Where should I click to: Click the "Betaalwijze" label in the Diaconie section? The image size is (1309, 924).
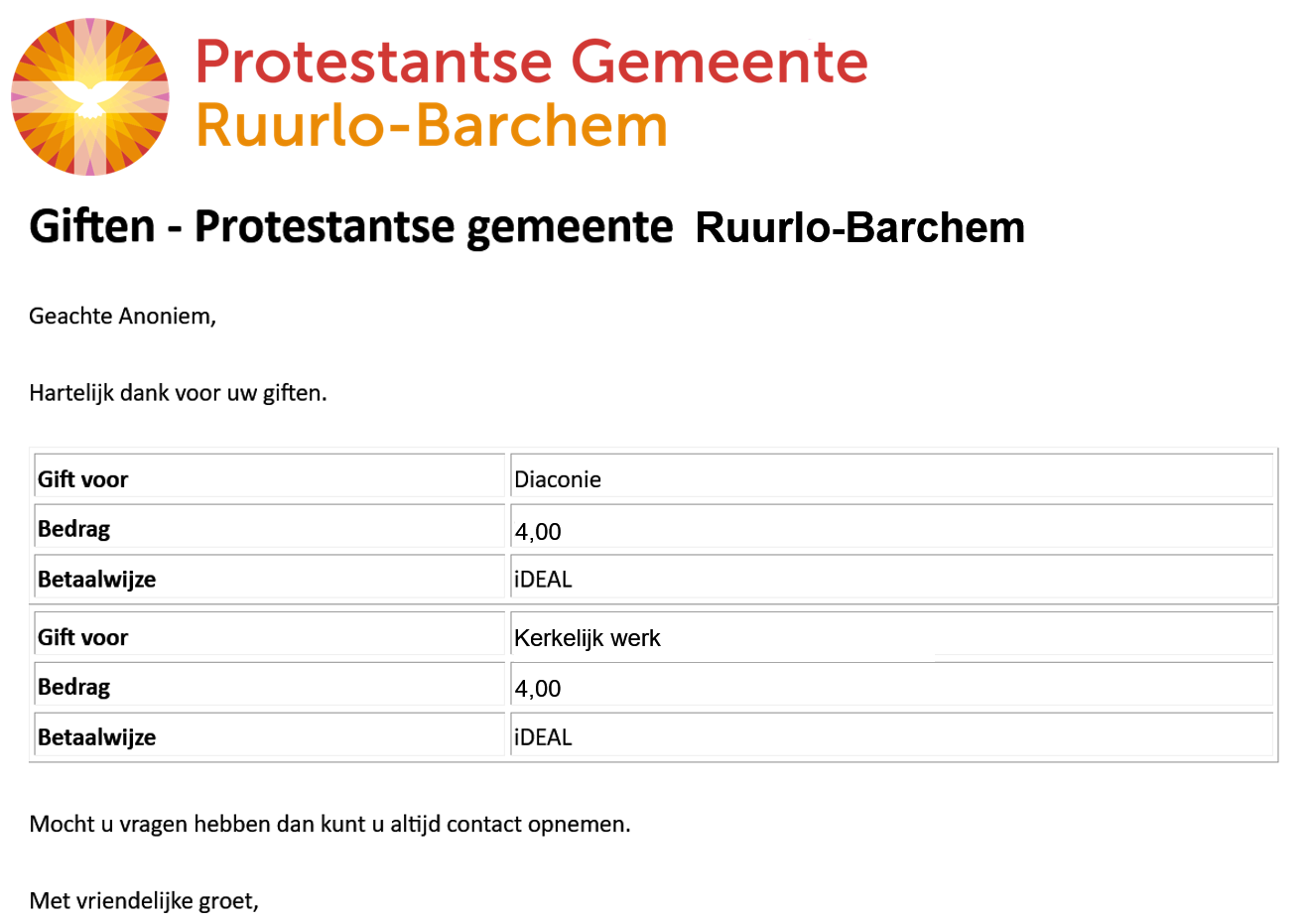click(97, 579)
